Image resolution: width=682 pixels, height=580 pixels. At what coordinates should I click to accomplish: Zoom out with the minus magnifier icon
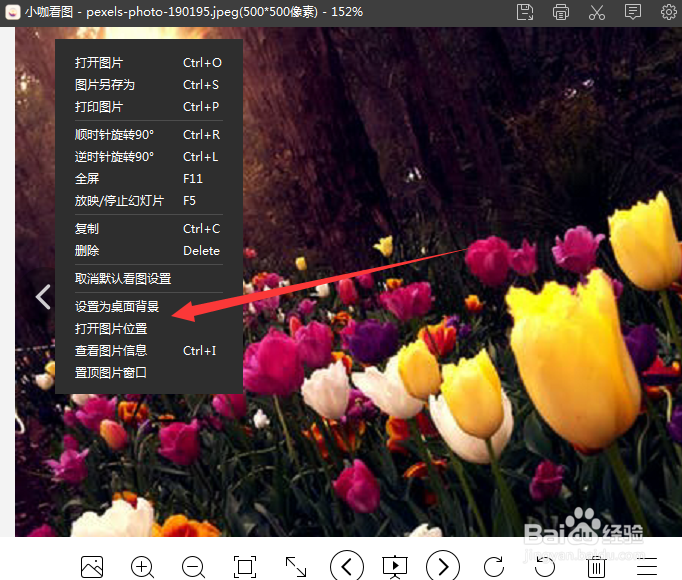(x=194, y=567)
